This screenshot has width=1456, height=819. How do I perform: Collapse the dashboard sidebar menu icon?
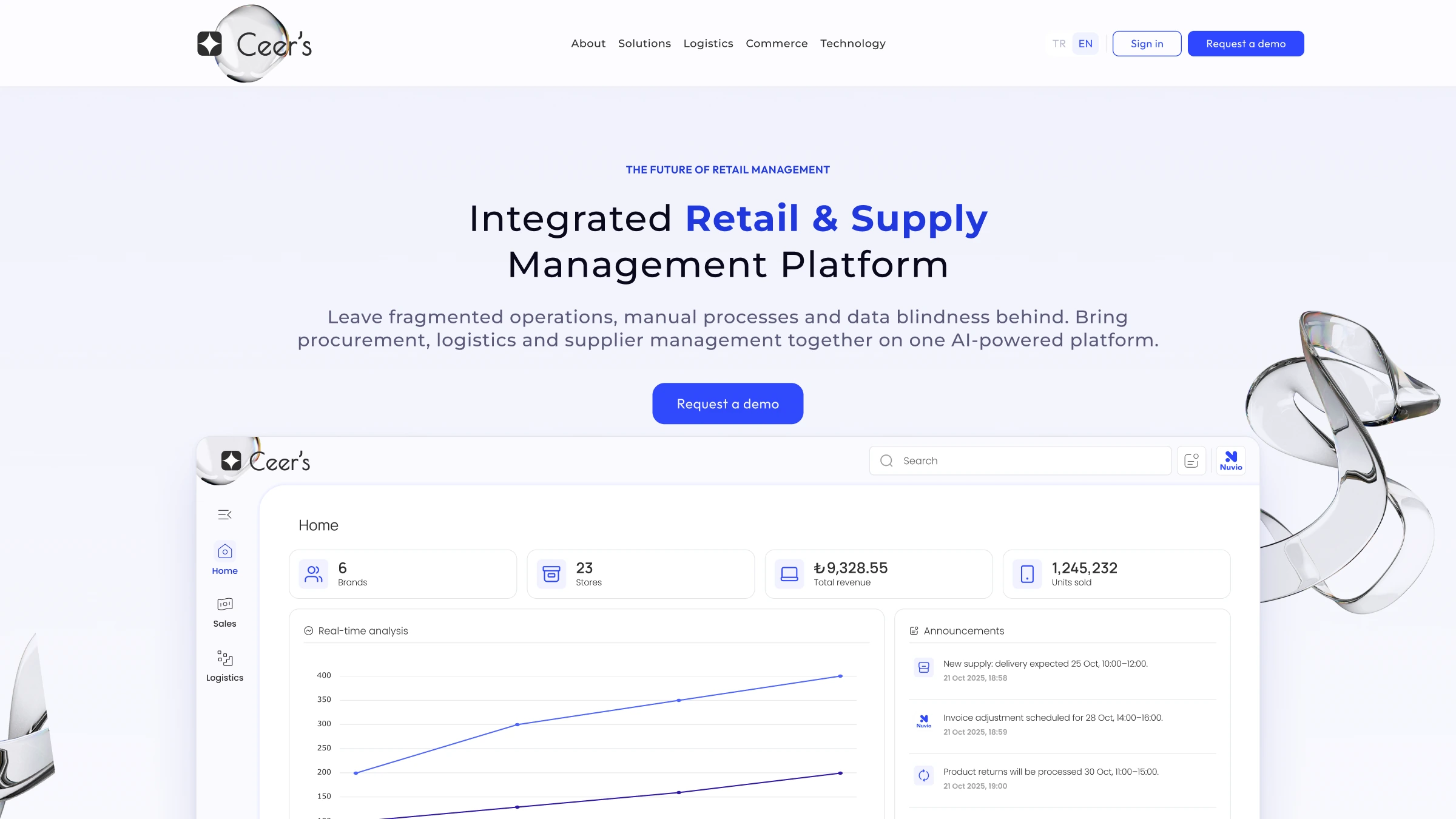tap(224, 514)
